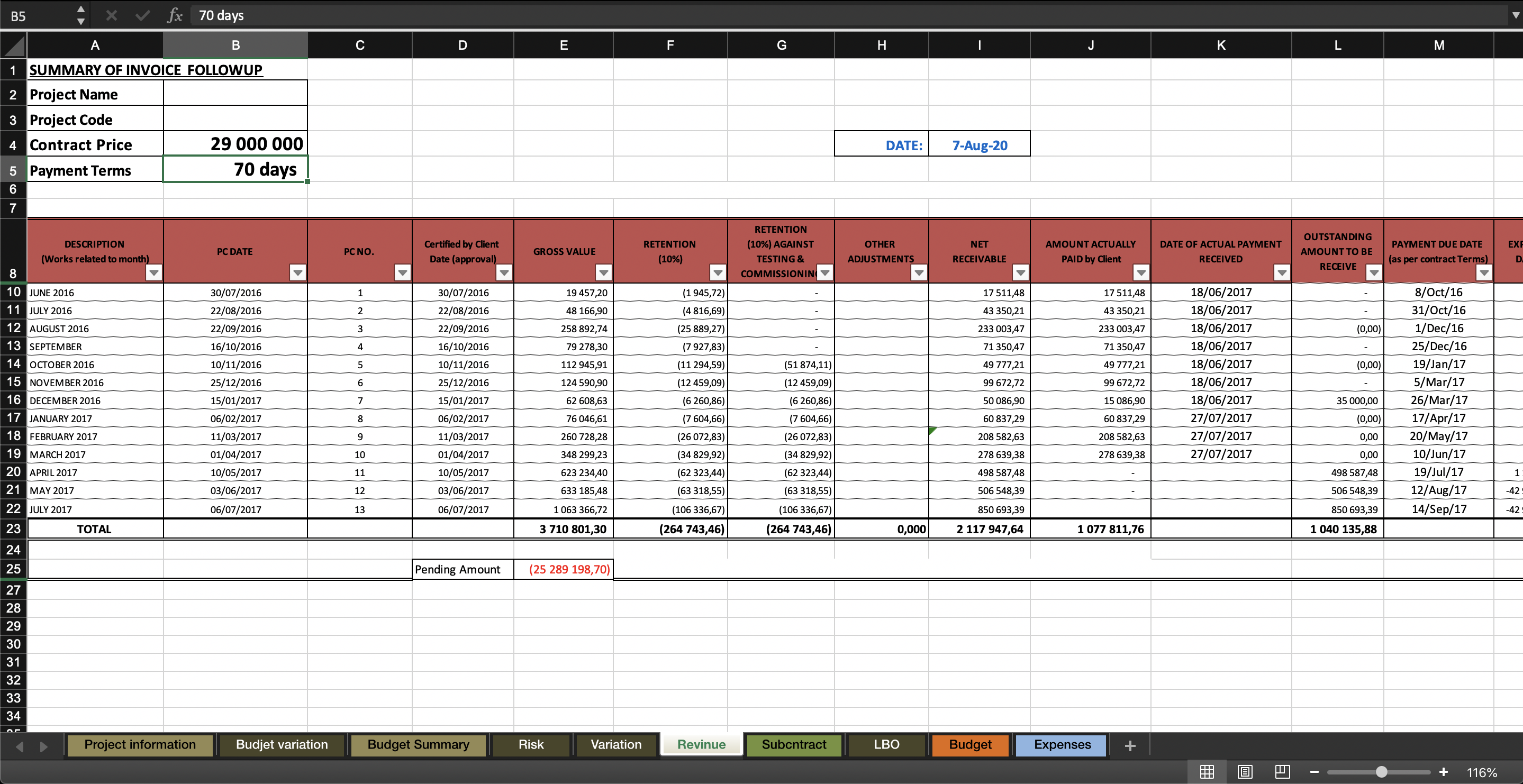The height and width of the screenshot is (784, 1523).
Task: Select row 23 header
Action: point(13,528)
